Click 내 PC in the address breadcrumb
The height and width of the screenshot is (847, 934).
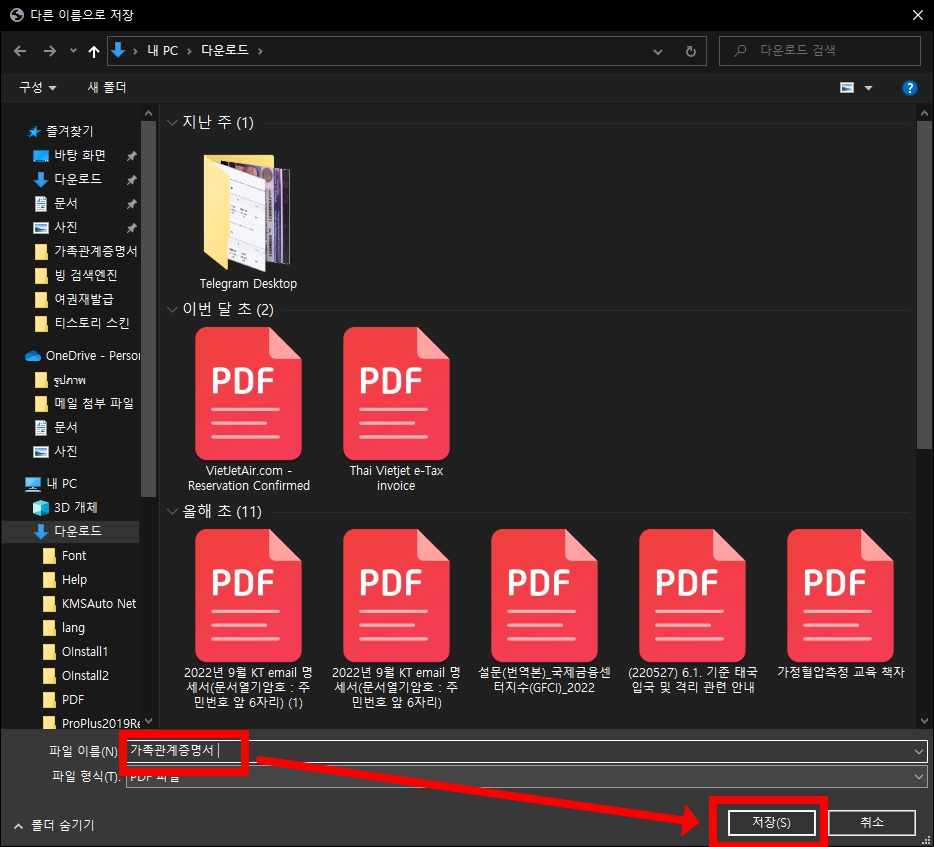click(162, 51)
